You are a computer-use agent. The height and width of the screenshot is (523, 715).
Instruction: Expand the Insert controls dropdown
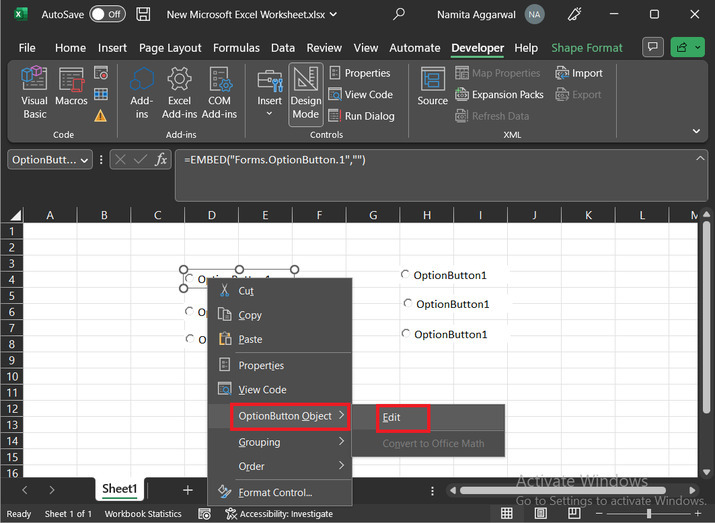point(269,114)
